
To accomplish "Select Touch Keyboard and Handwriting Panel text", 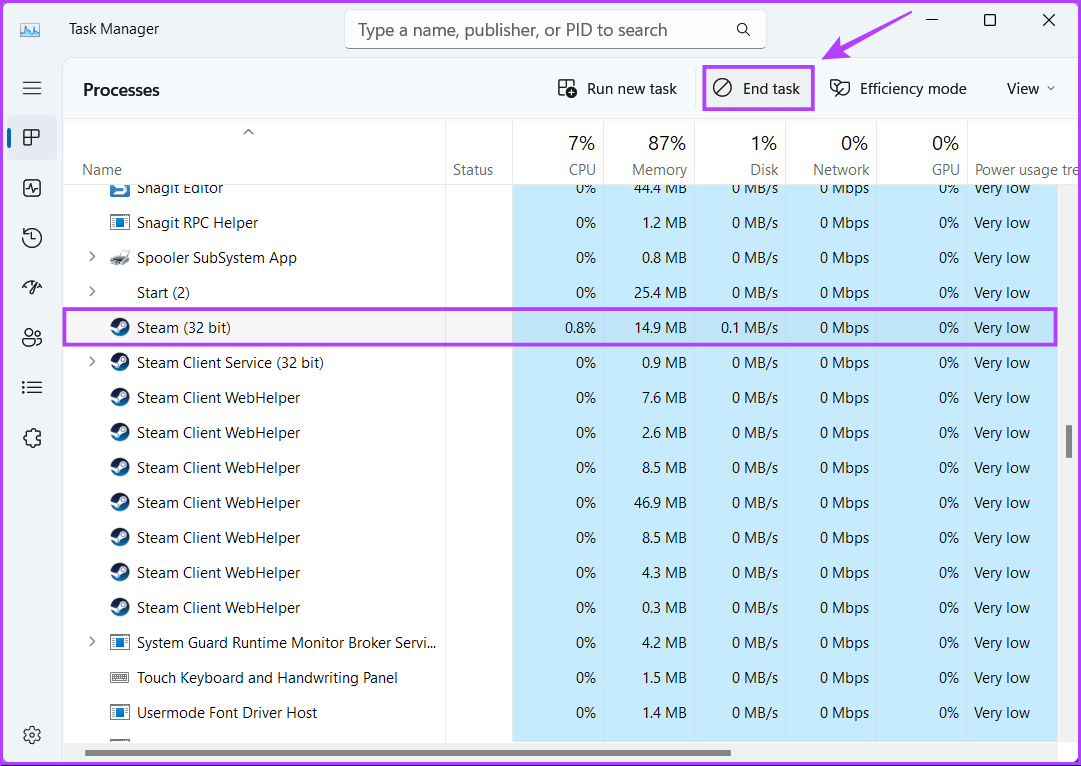I will point(267,678).
